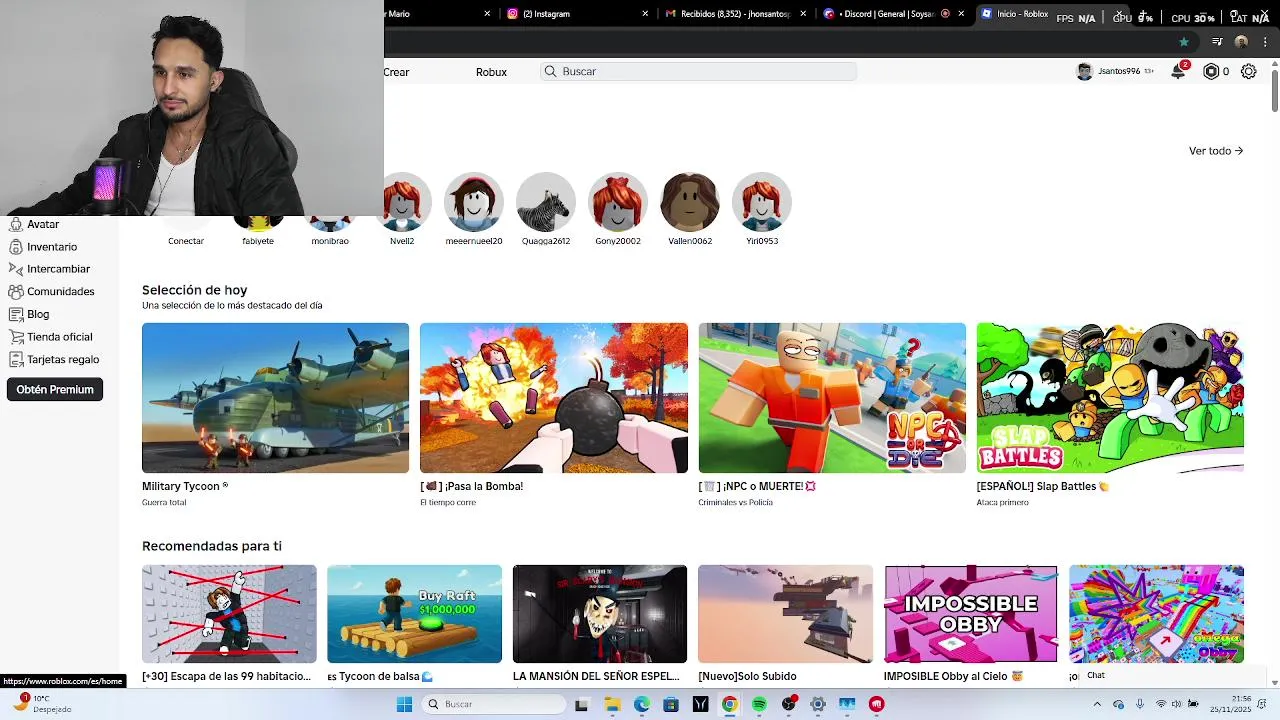Open OBS Studio from taskbar
This screenshot has width=1280, height=720.
789,704
